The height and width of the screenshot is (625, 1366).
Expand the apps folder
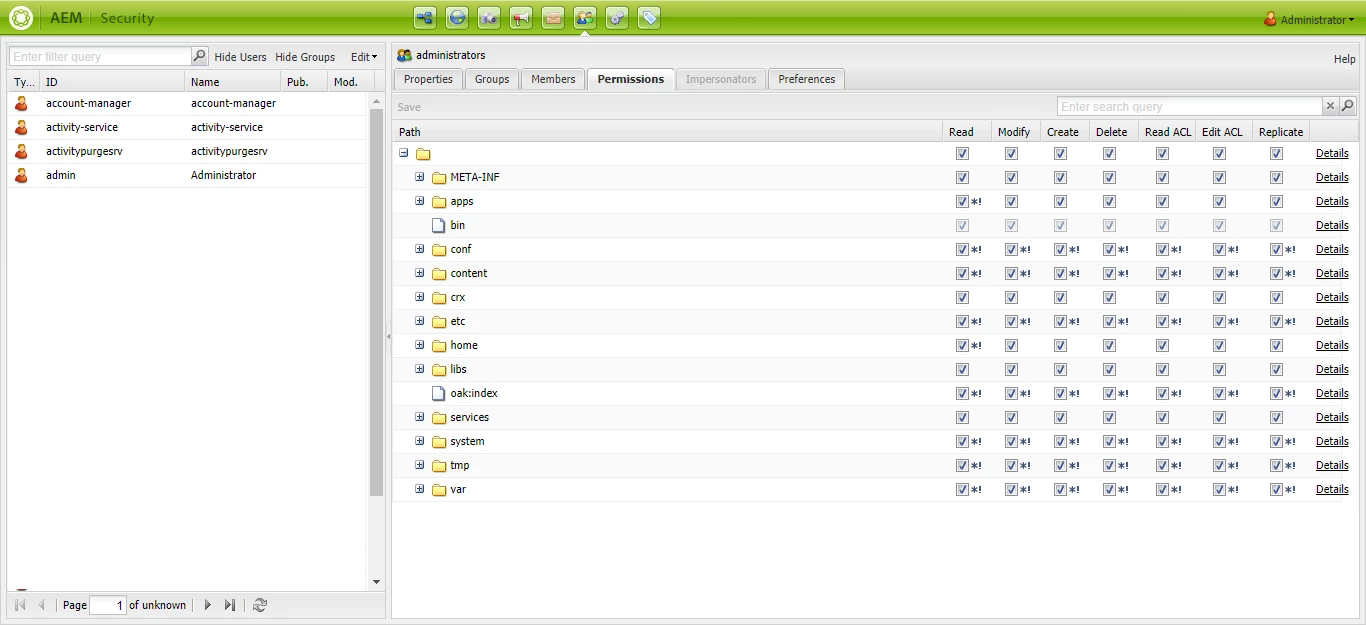[420, 201]
